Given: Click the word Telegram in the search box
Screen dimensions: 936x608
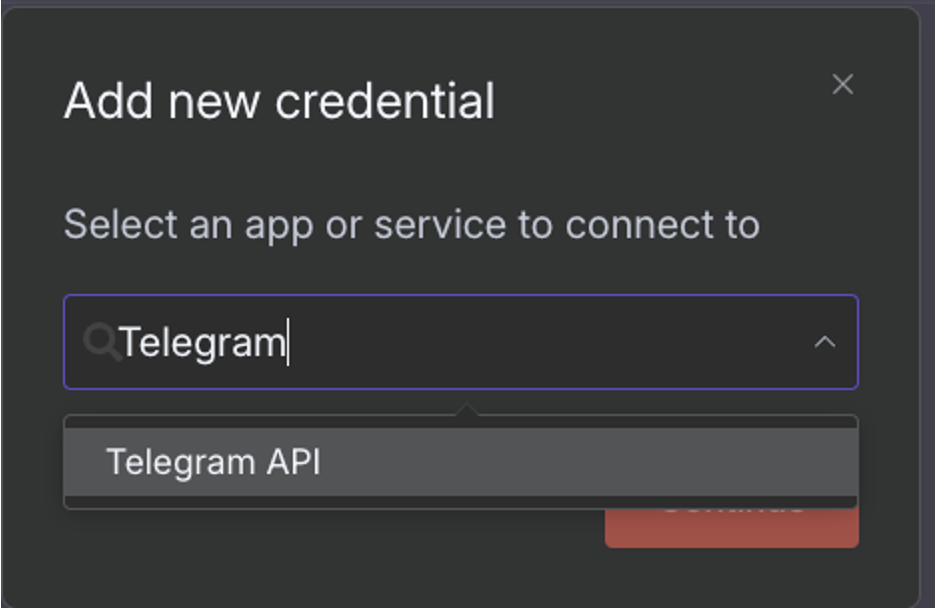Looking at the screenshot, I should pyautogui.click(x=203, y=343).
